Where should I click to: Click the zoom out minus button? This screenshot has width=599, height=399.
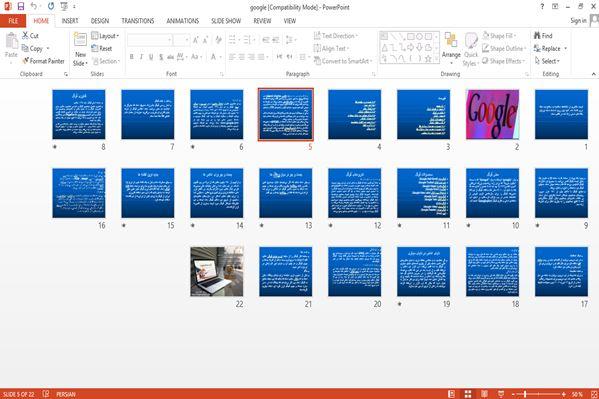tap(513, 394)
